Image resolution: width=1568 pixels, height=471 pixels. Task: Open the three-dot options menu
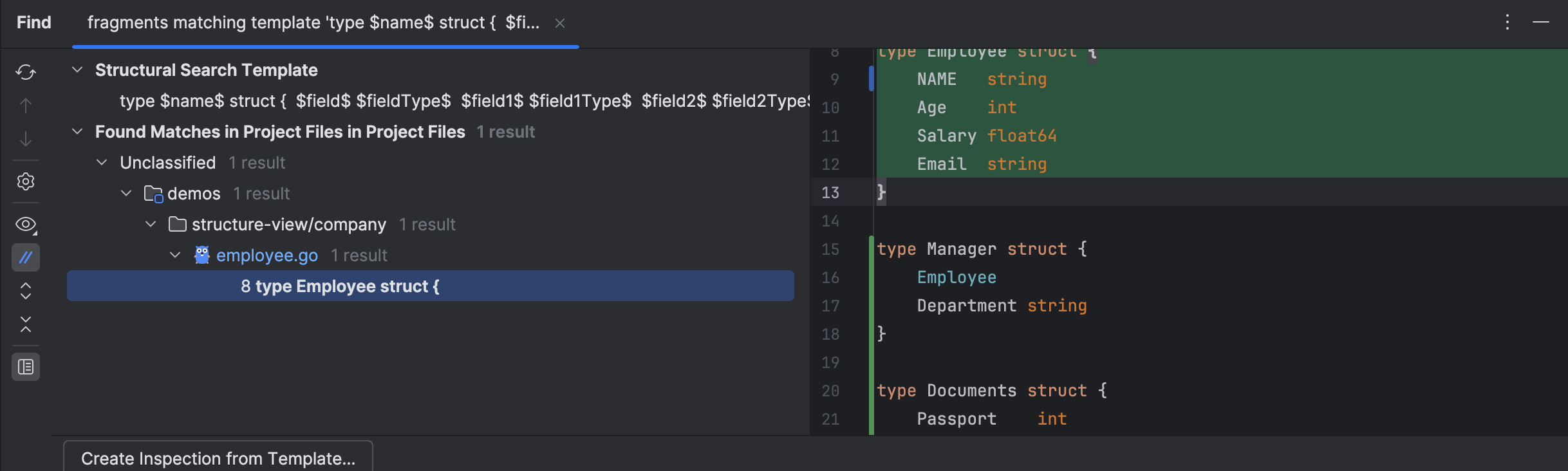tap(1507, 23)
